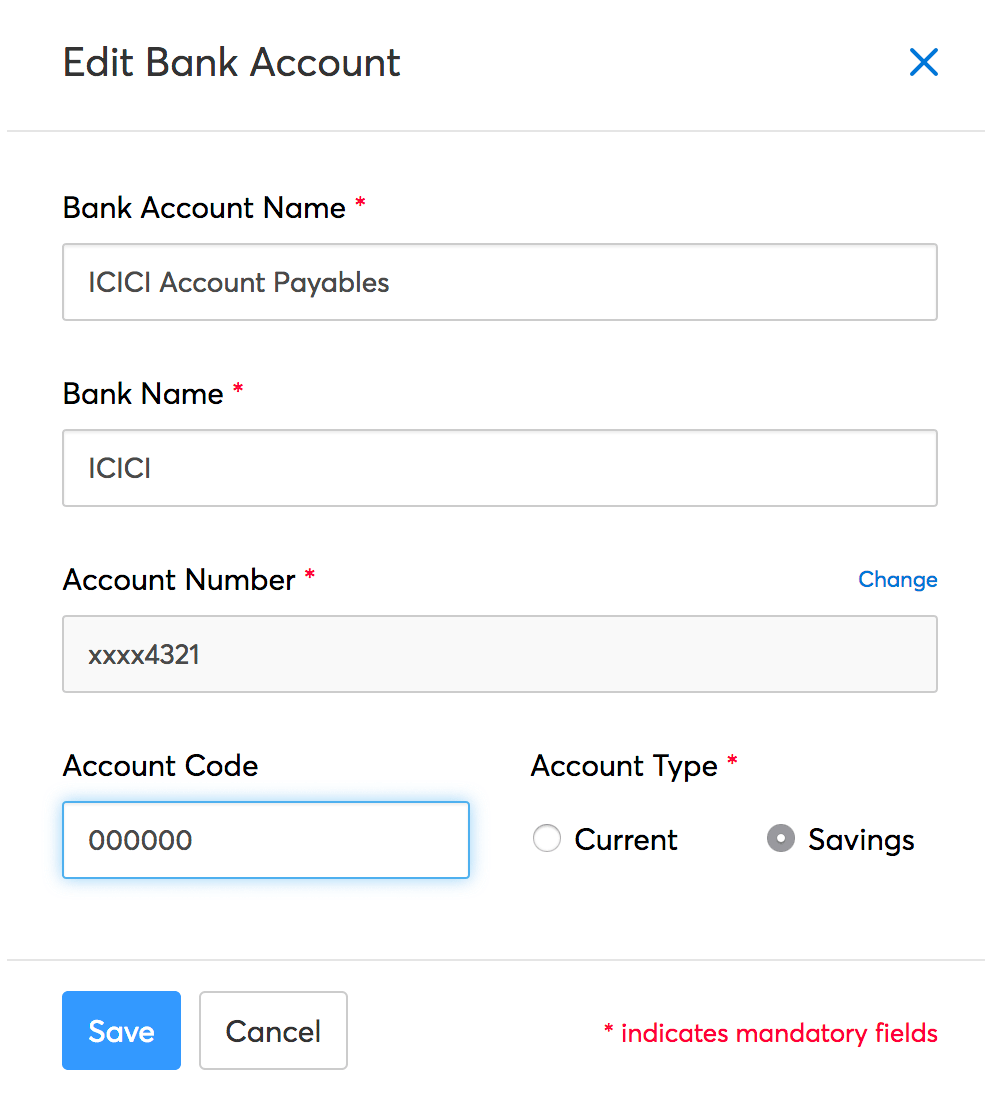This screenshot has width=992, height=1116.
Task: Close the Edit Bank Account dialog
Action: pos(923,63)
